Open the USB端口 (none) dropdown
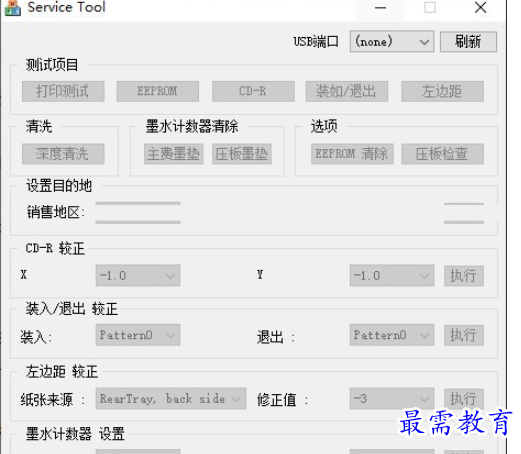The height and width of the screenshot is (454, 521). pyautogui.click(x=392, y=42)
